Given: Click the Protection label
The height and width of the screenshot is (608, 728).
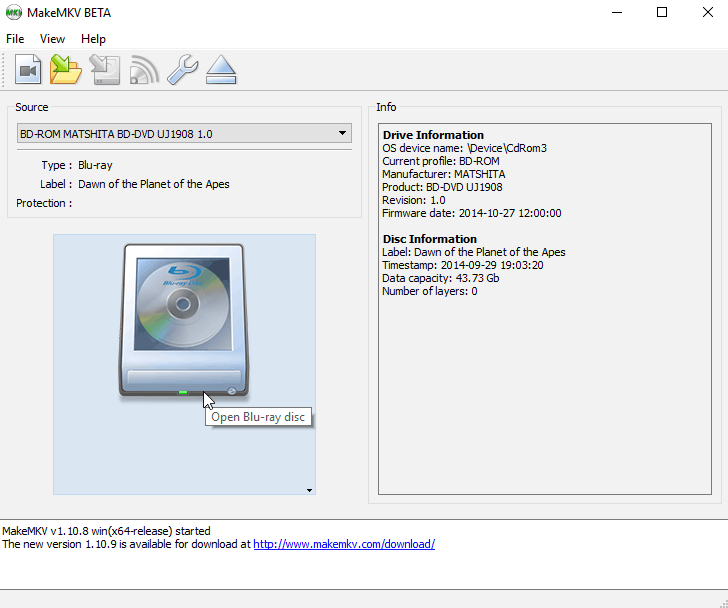Looking at the screenshot, I should click(44, 203).
